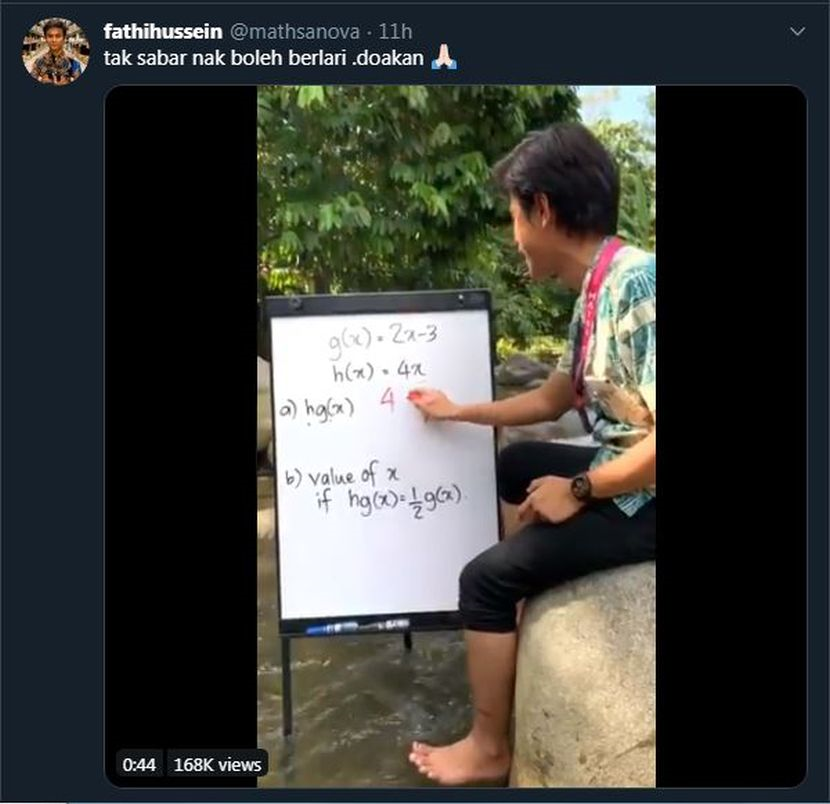Click the marker tray under the whiteboard
Screen dimensions: 830x804
tap(358, 626)
